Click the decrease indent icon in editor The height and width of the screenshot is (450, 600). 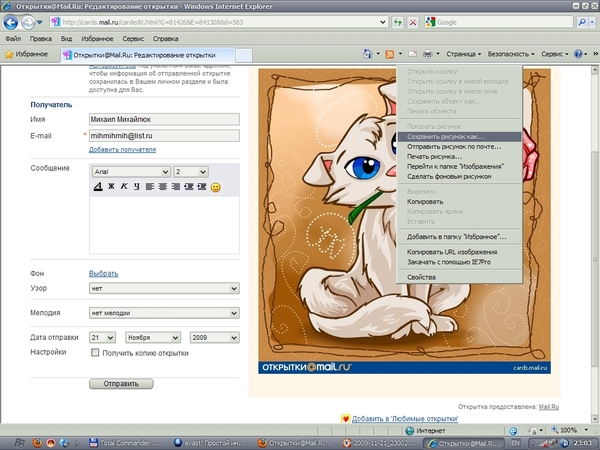pyautogui.click(x=189, y=186)
